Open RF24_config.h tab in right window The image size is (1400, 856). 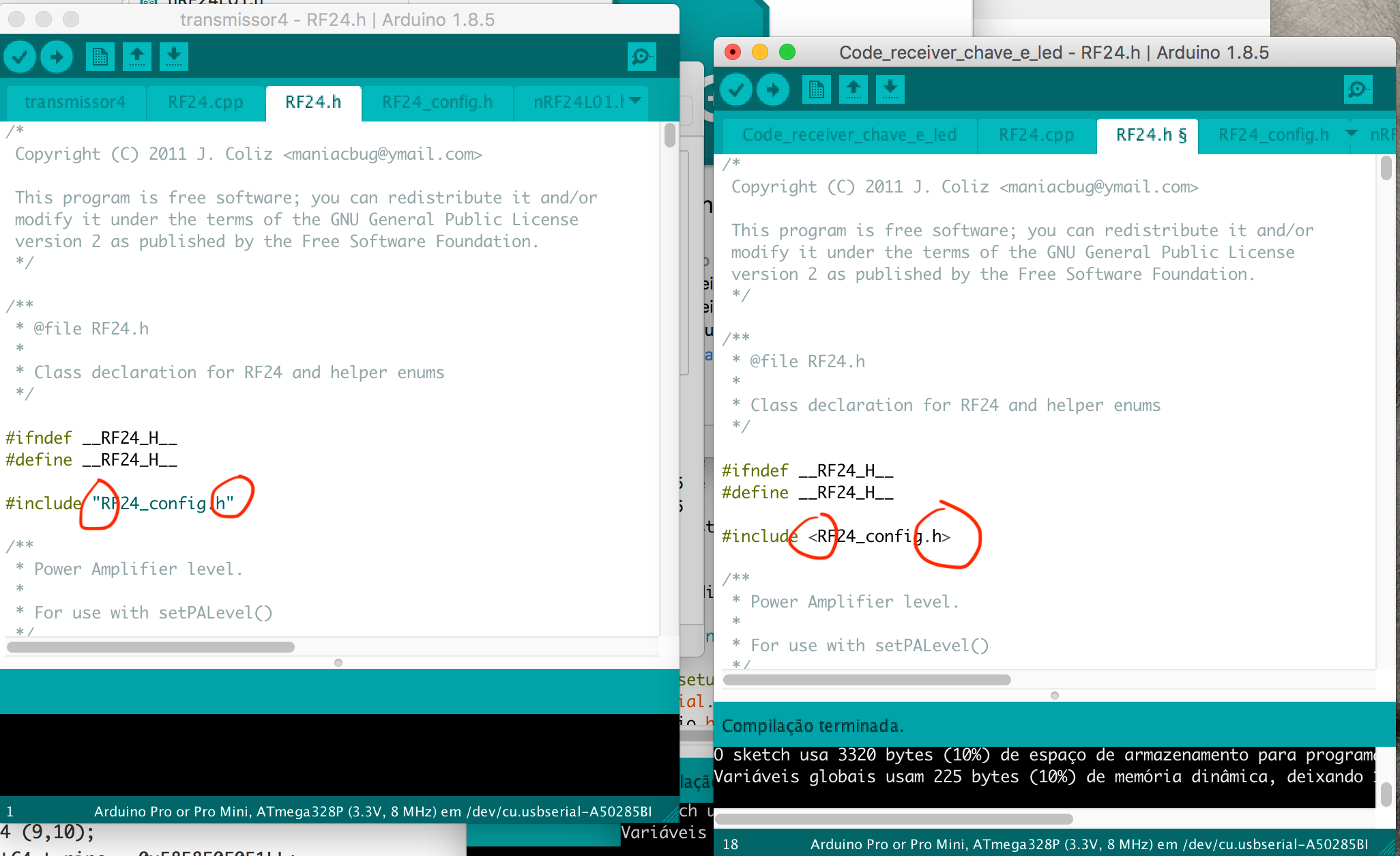(1273, 135)
